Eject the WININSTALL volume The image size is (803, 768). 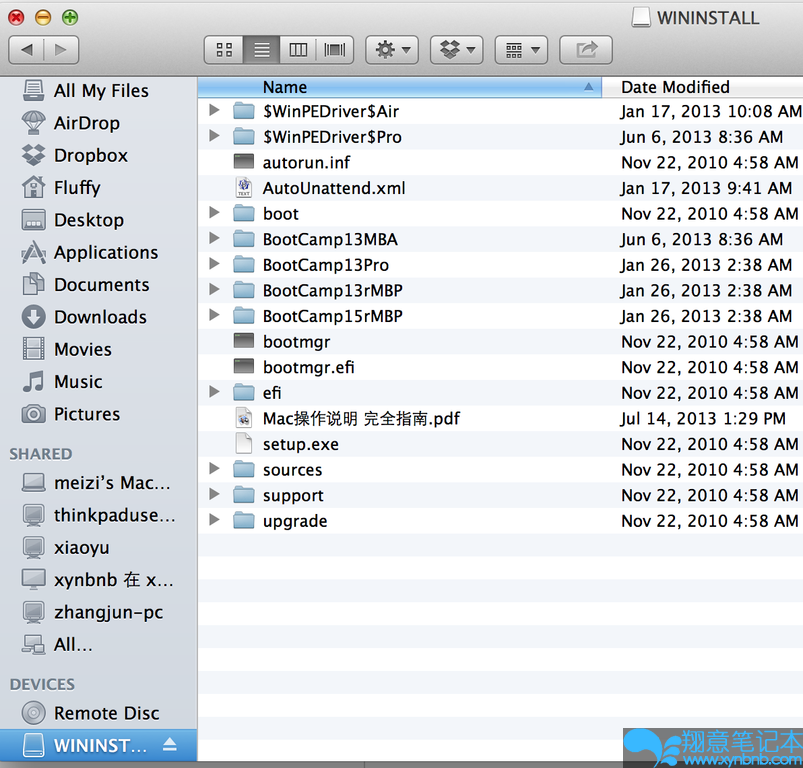point(170,745)
